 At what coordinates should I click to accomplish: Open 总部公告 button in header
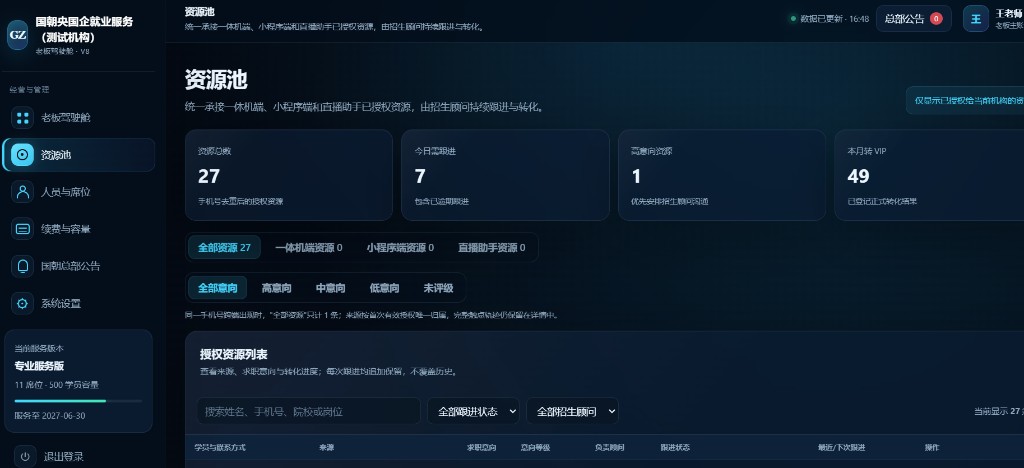914,19
